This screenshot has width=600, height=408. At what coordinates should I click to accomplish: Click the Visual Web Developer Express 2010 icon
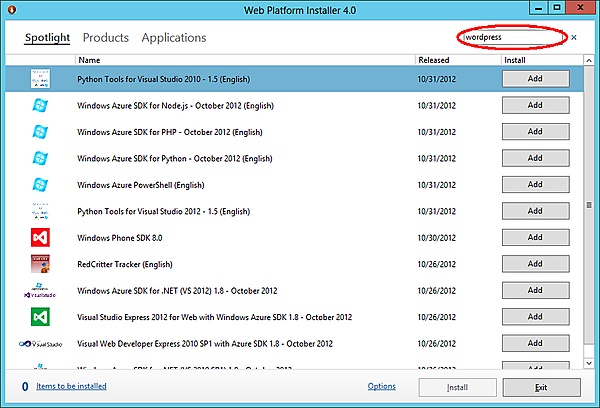[x=40, y=343]
